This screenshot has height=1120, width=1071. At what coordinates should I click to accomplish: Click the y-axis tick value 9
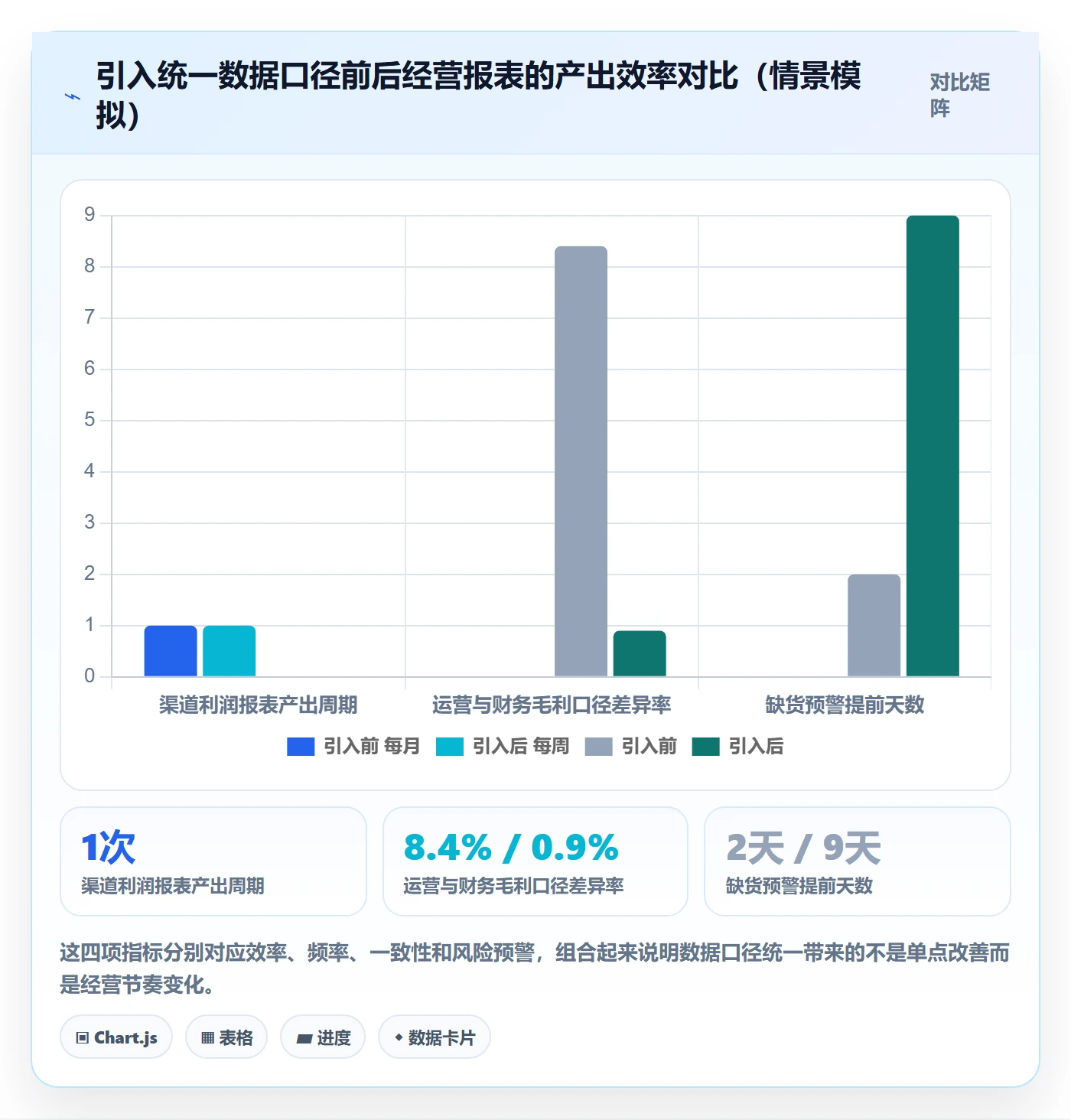coord(90,215)
